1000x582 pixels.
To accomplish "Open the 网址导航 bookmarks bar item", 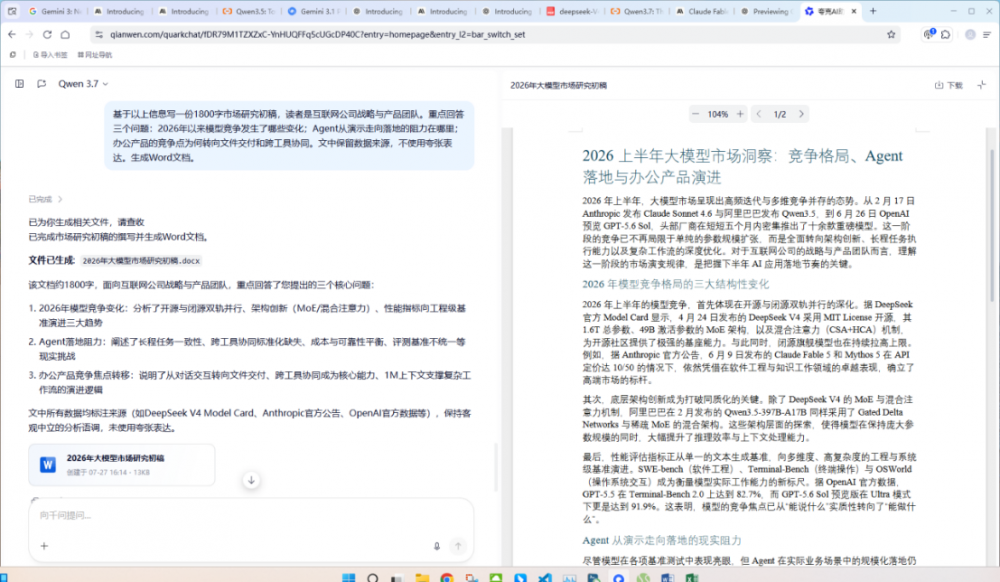I will [95, 55].
